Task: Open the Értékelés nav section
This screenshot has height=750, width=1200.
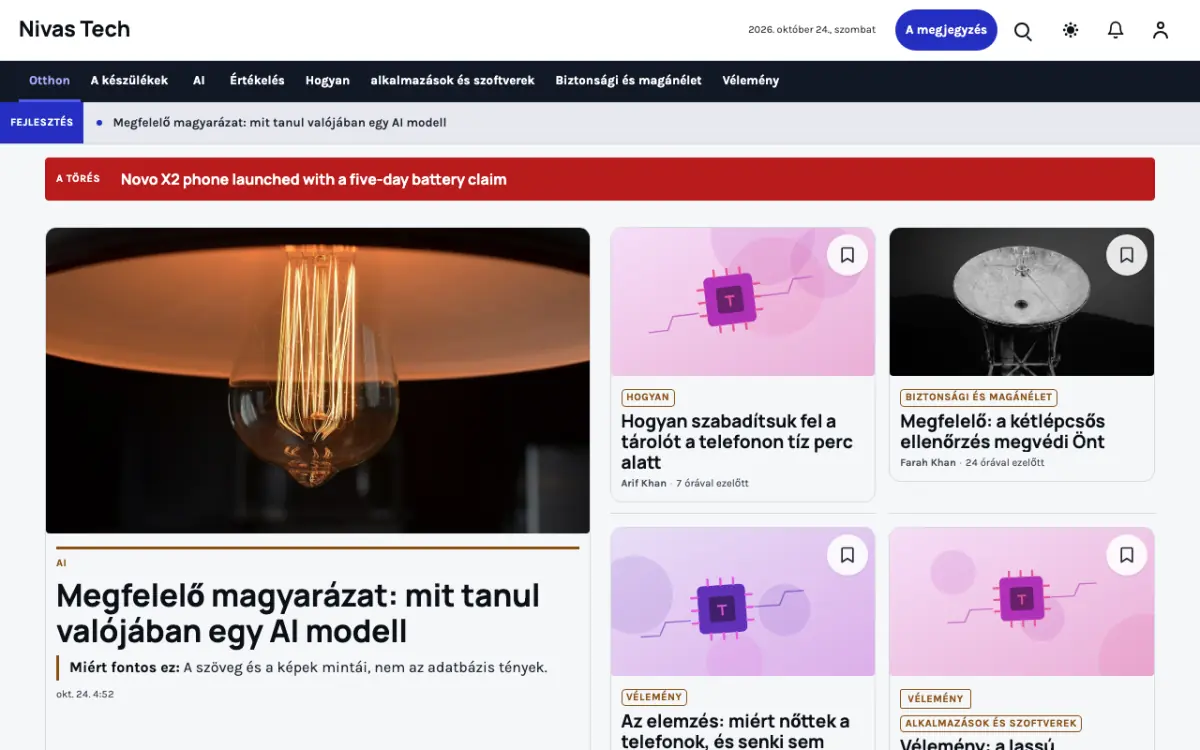Action: [x=257, y=80]
